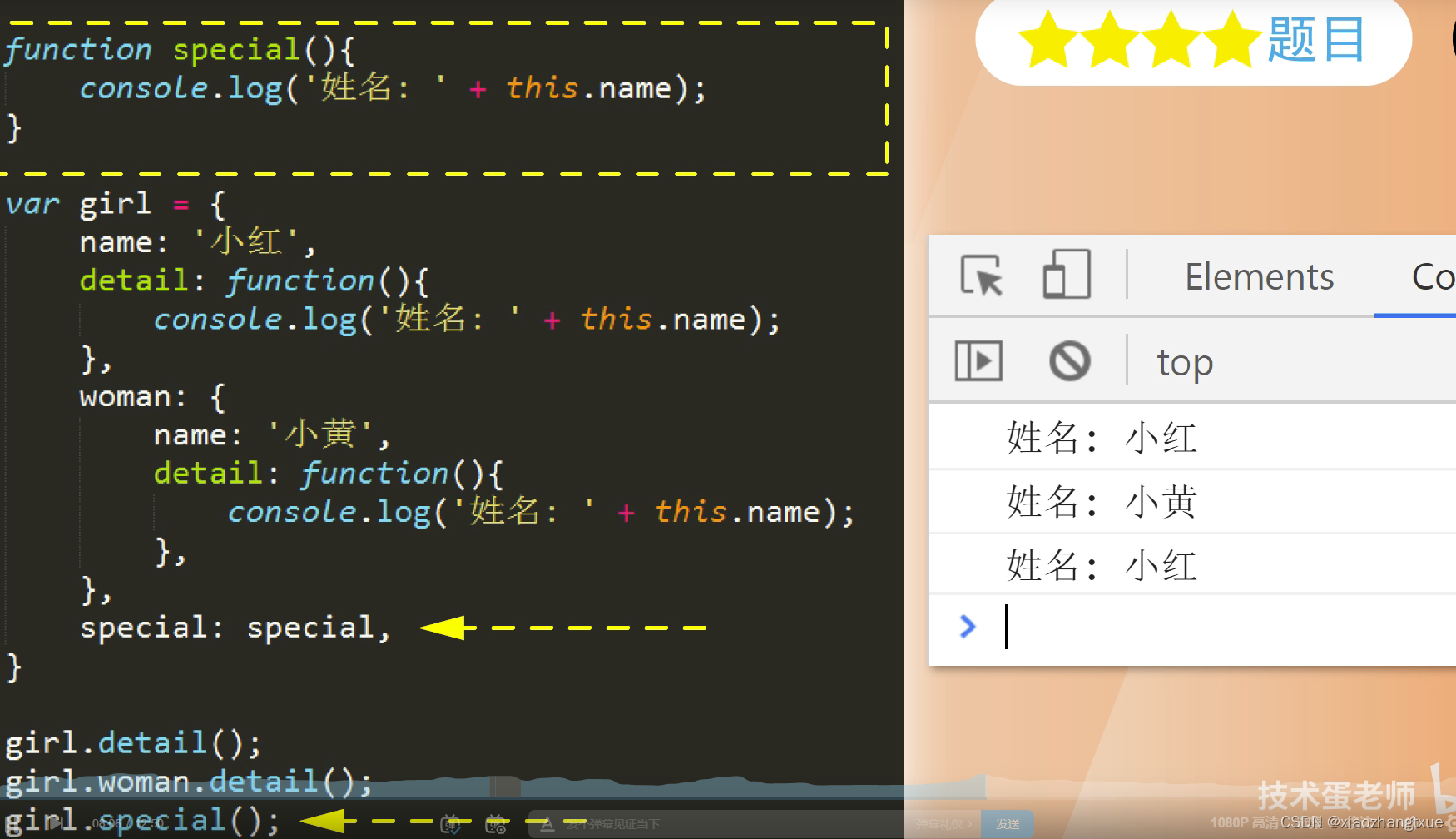Open the 'top' JavaScript context dropdown
Image resolution: width=1456 pixels, height=839 pixels.
[x=1185, y=362]
